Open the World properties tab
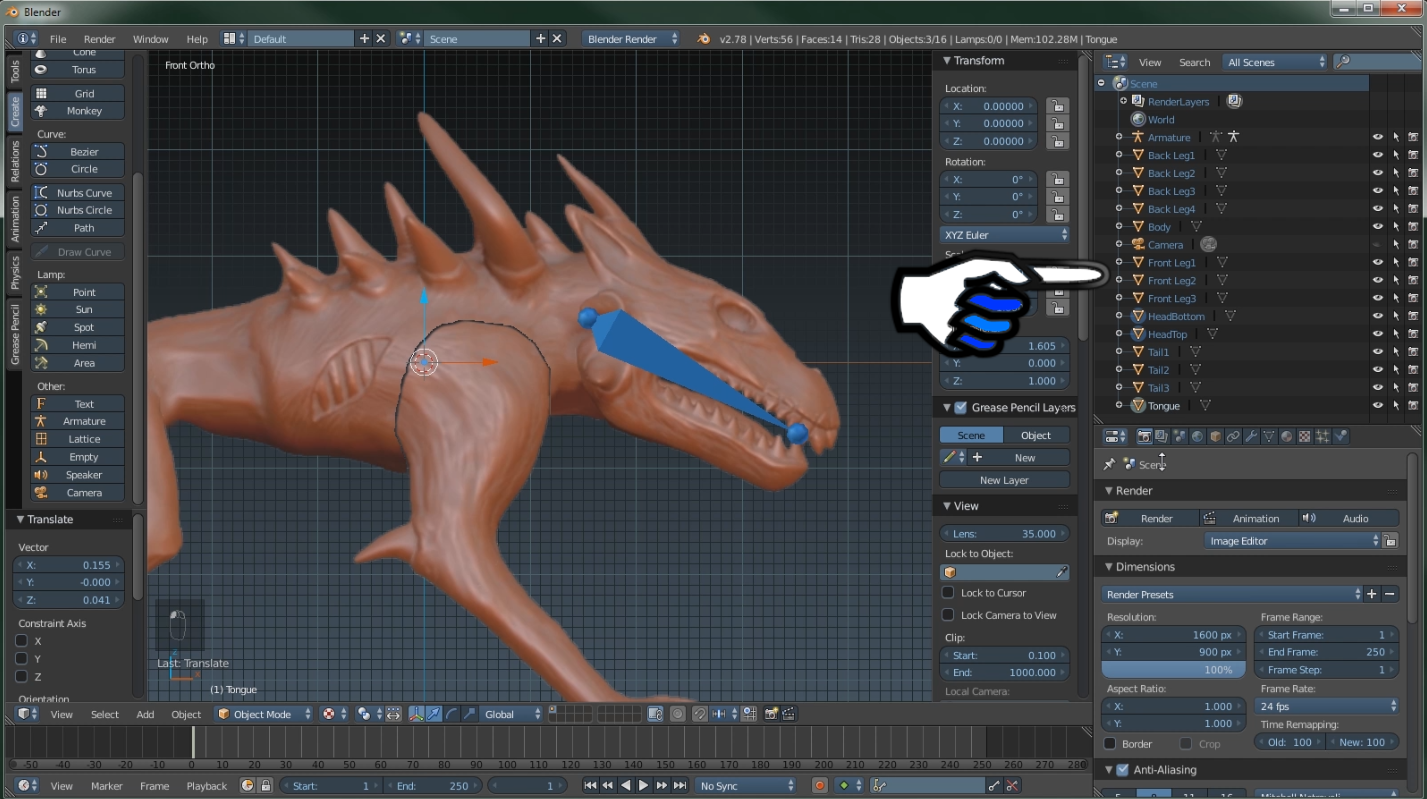 (x=1197, y=436)
